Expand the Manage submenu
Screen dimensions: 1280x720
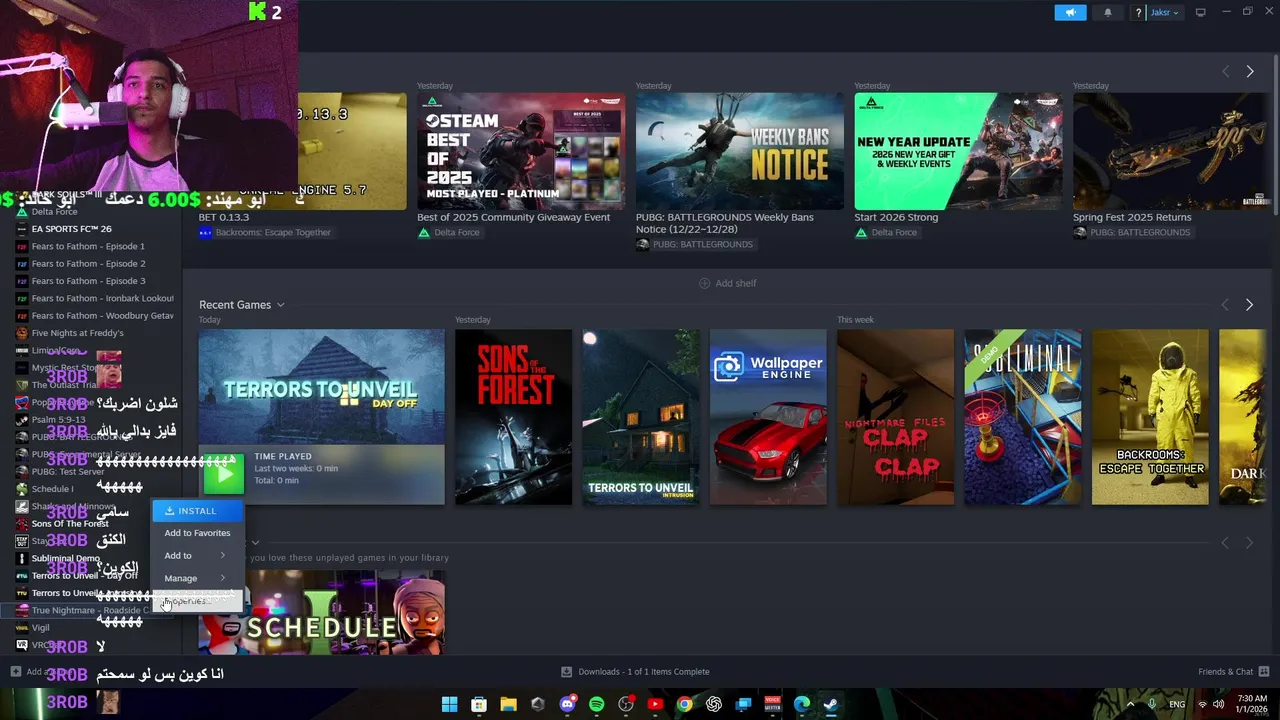(197, 578)
